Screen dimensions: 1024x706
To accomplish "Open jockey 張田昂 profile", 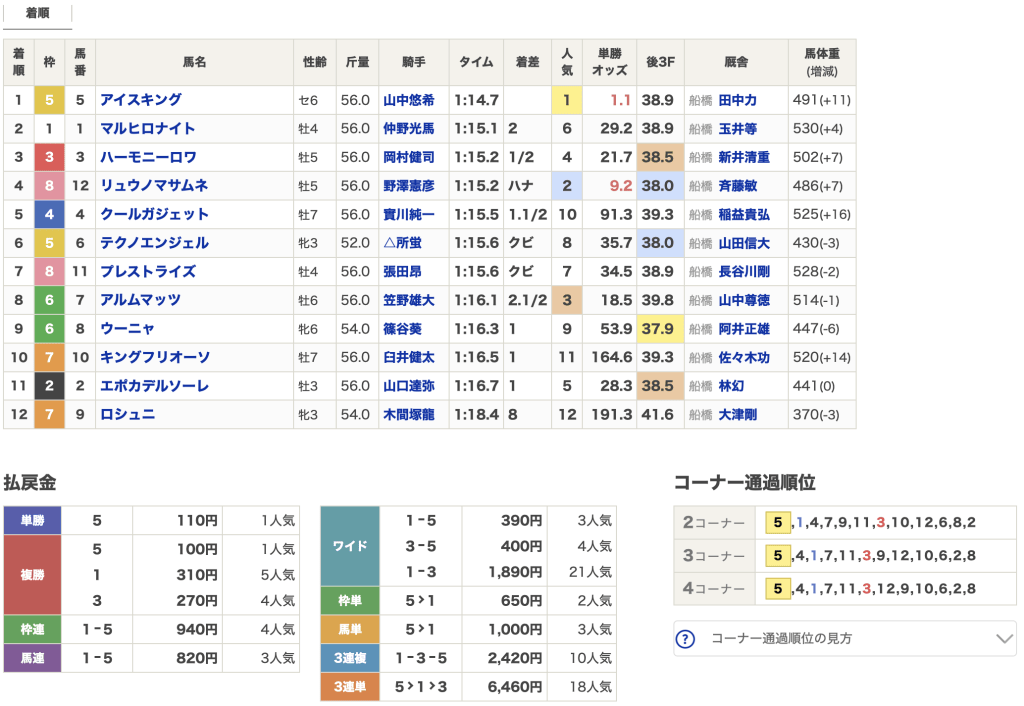I will coord(402,272).
